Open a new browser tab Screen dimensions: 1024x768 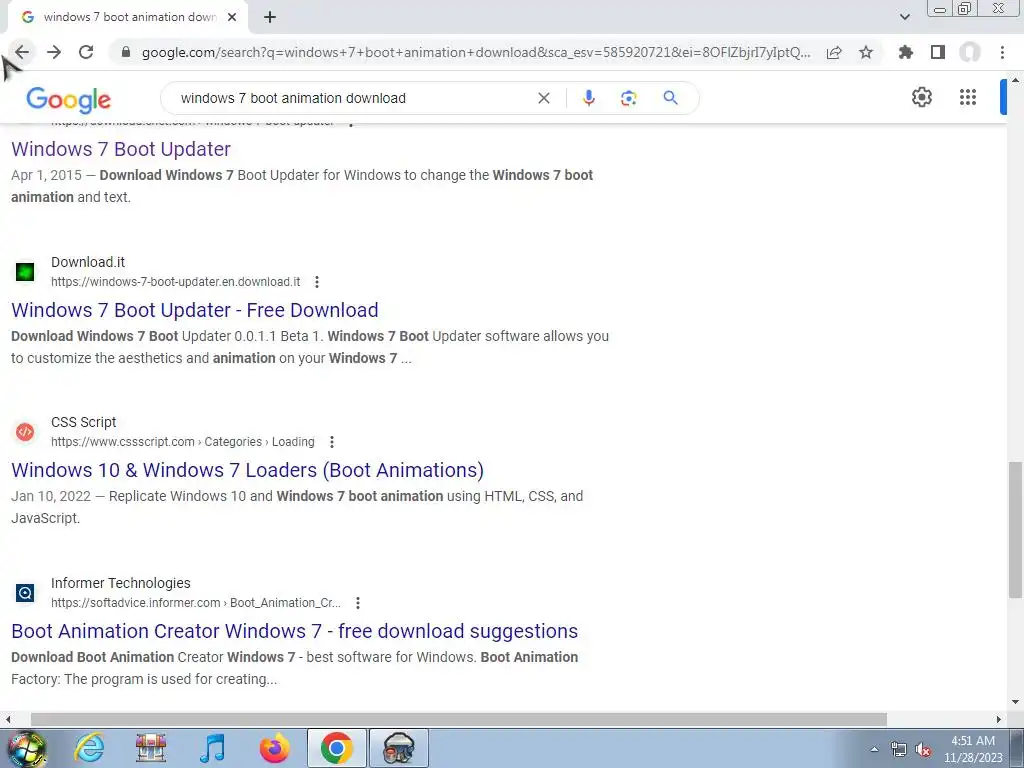[270, 17]
